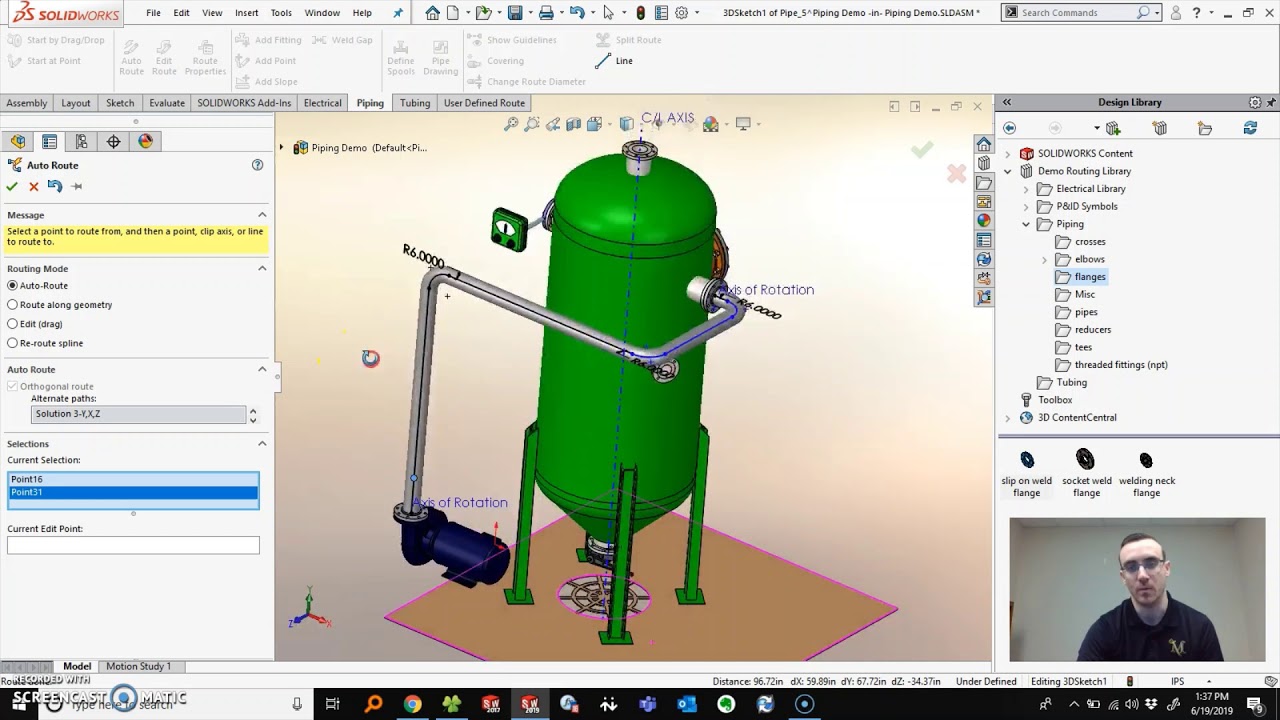Open Options gear in top toolbar

coord(682,13)
